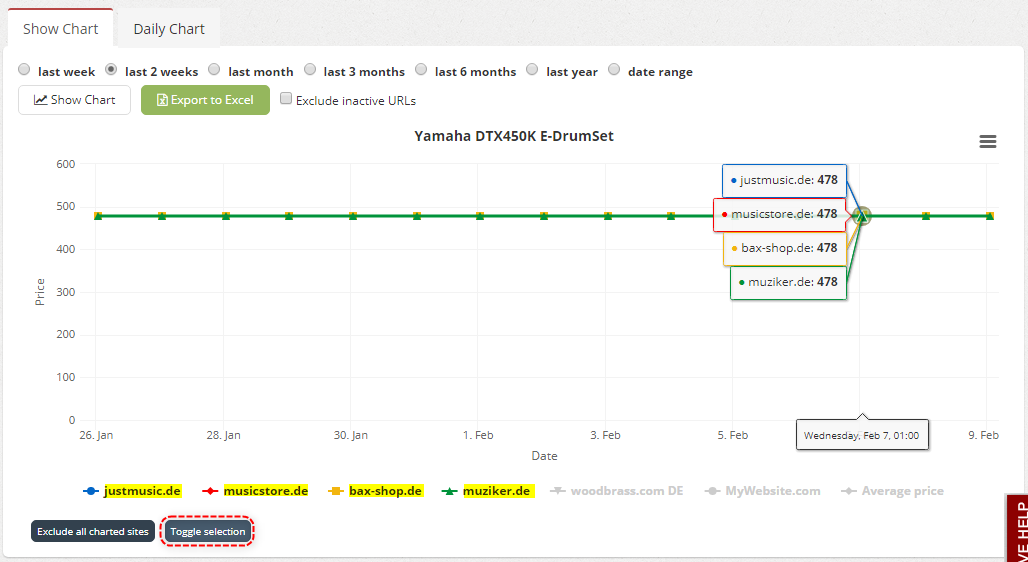Click the Price axis title
Screen dimensions: 1028x562
pos(40,292)
